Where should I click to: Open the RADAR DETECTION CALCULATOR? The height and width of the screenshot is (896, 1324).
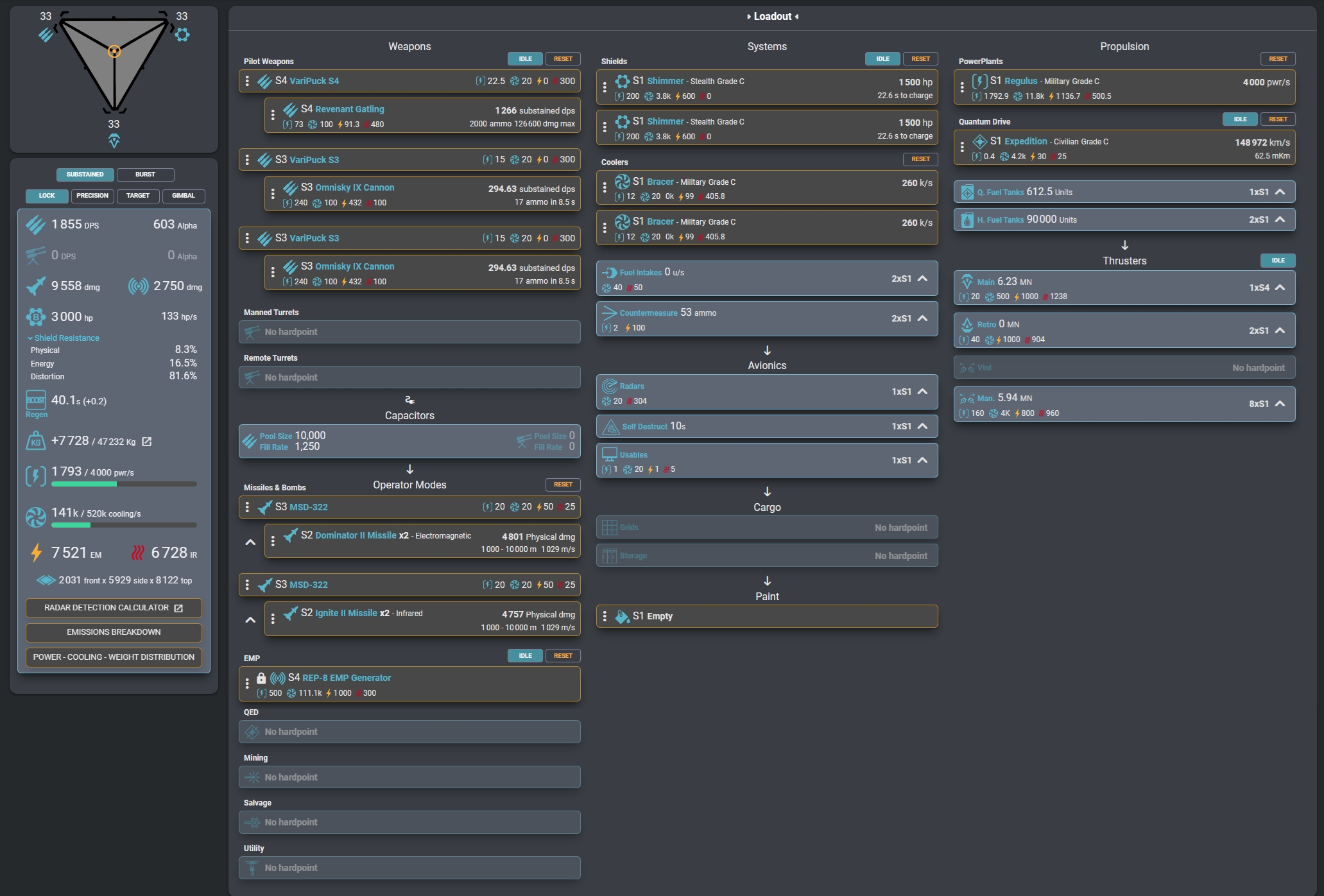click(114, 608)
